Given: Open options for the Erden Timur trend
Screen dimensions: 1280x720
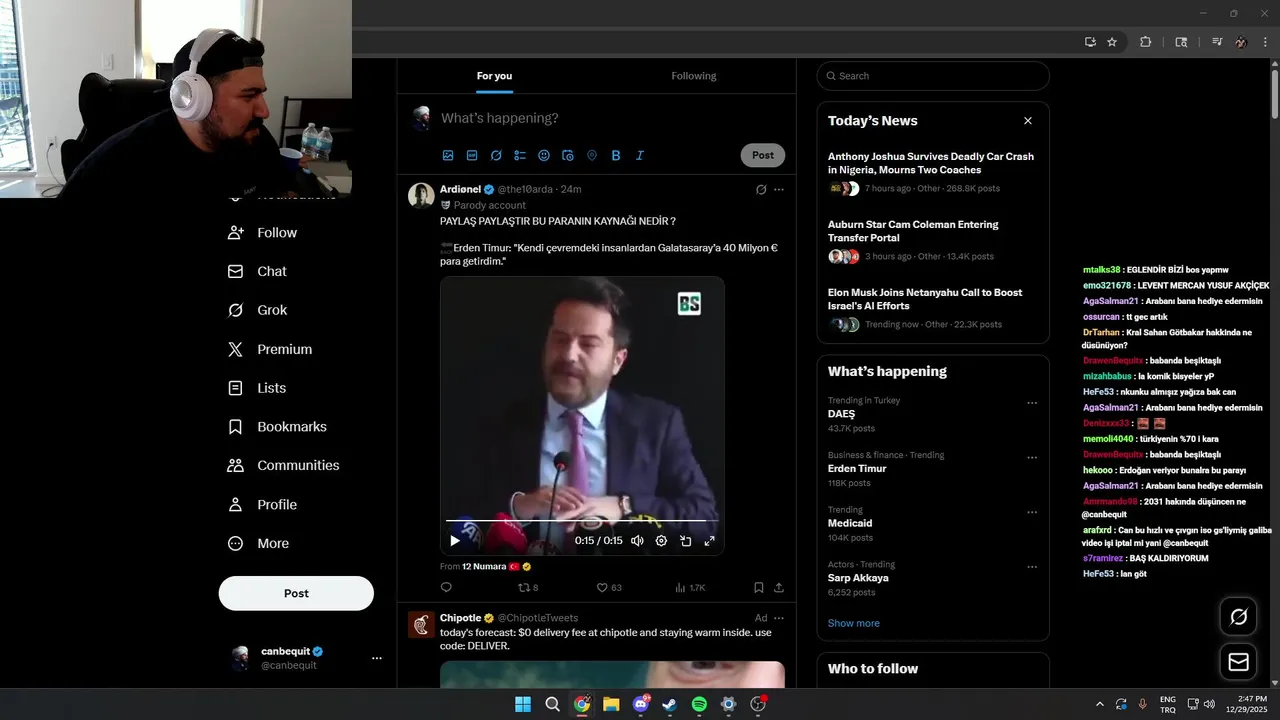Looking at the screenshot, I should coord(1032,458).
